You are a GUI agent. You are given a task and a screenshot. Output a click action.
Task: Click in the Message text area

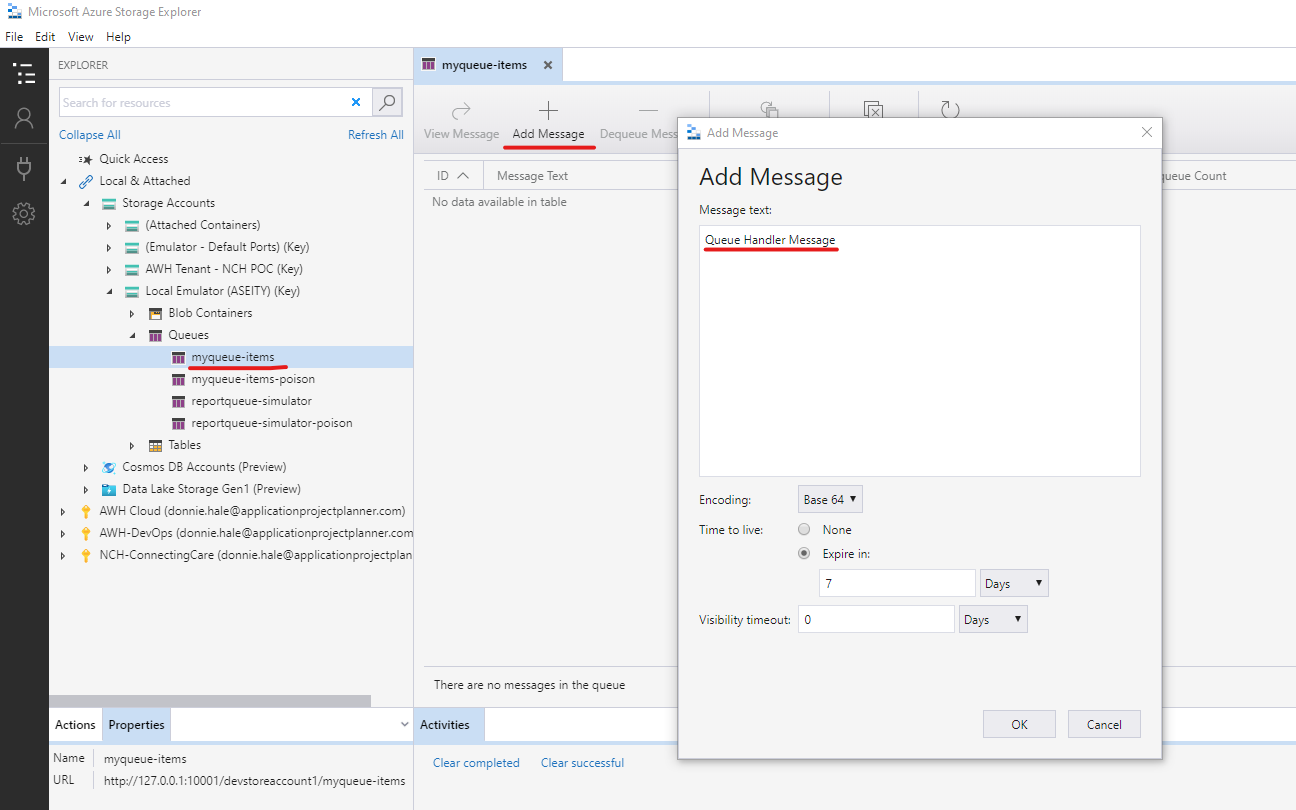pos(920,351)
